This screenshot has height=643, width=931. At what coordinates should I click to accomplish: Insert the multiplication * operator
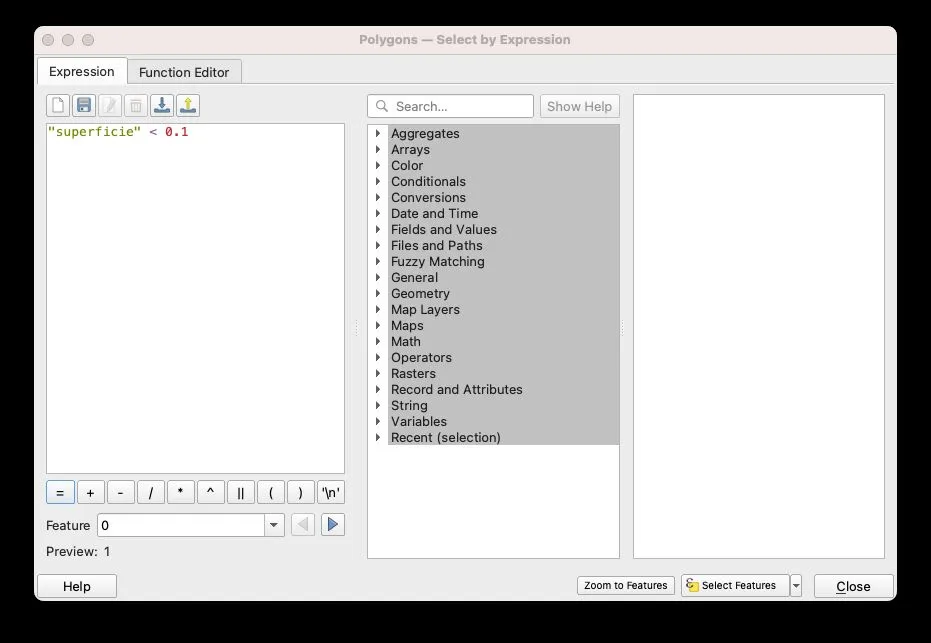[180, 493]
